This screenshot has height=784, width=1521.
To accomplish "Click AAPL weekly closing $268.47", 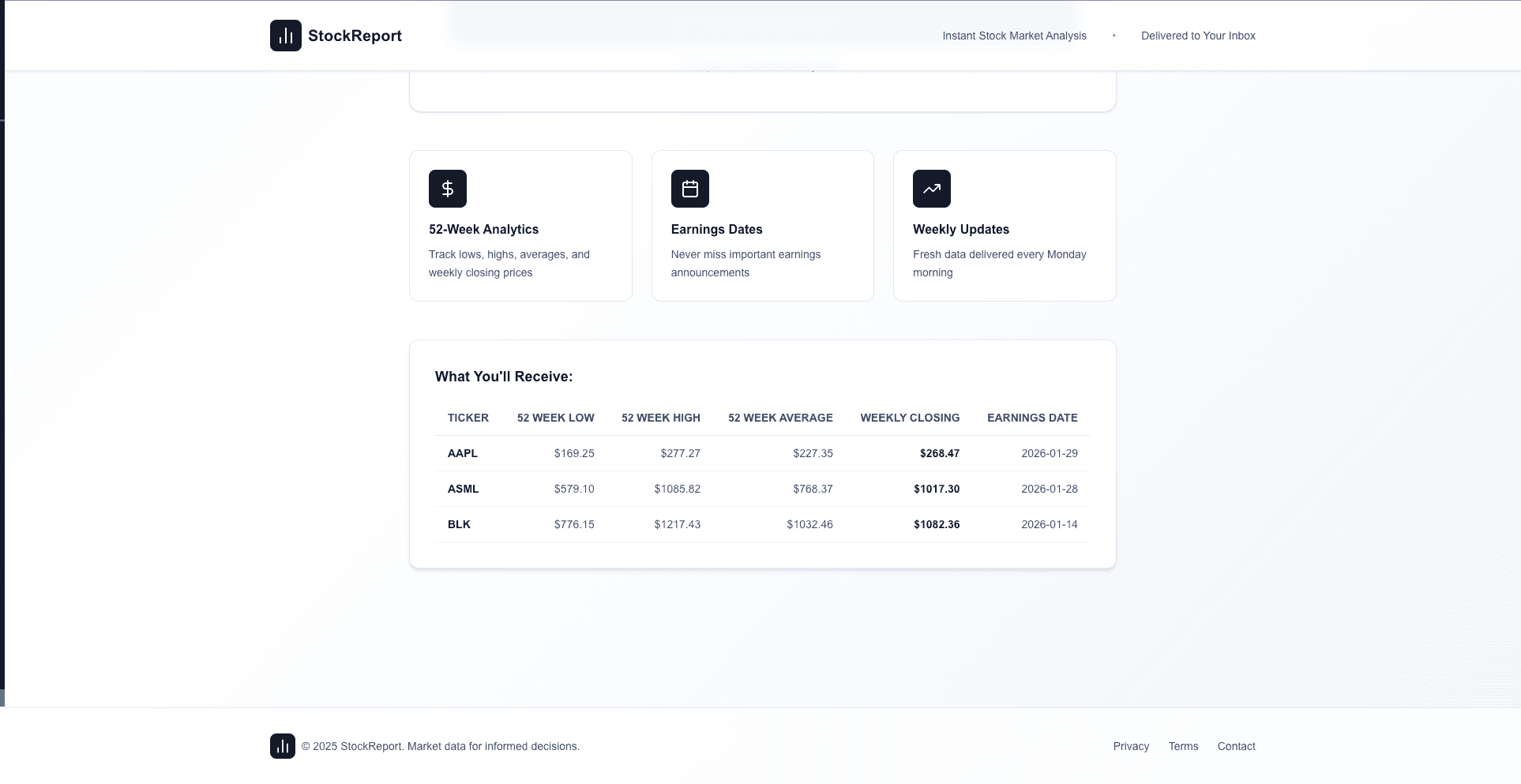I will [940, 453].
